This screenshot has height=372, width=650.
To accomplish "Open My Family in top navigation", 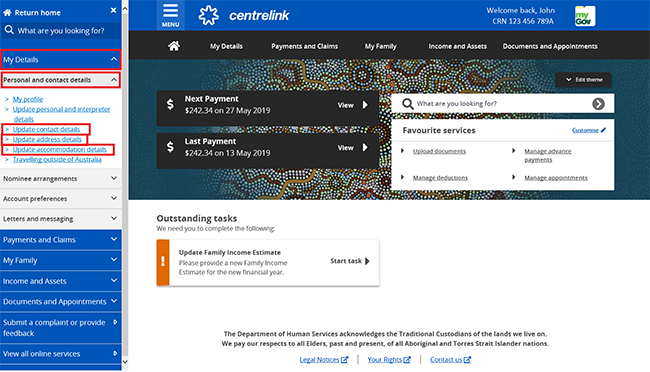I will [x=381, y=46].
